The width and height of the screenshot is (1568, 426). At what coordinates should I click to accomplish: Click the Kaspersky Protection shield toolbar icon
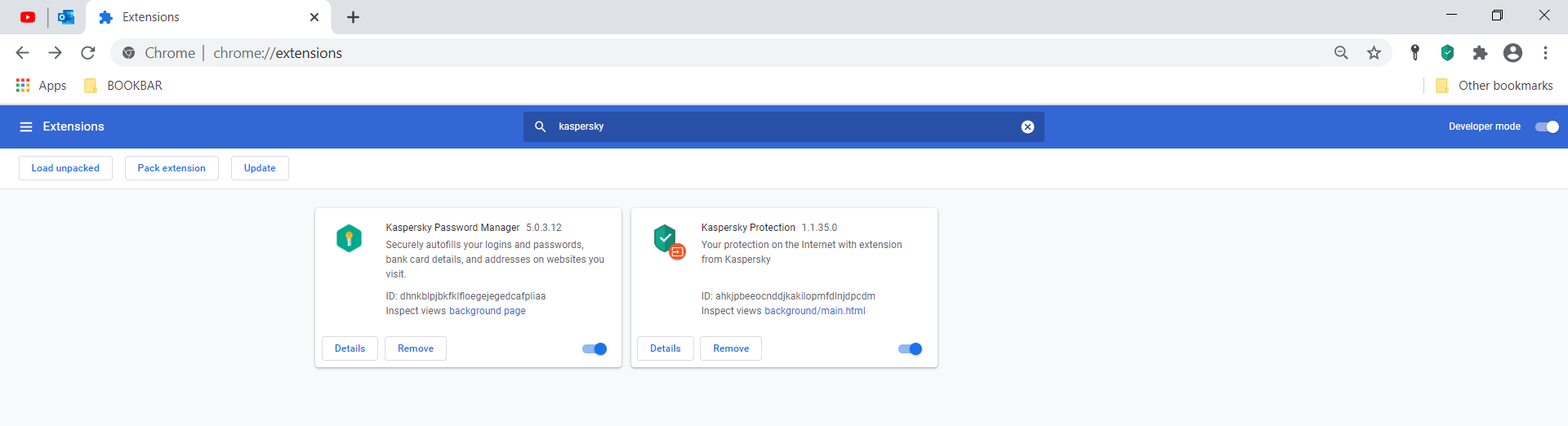point(1447,53)
